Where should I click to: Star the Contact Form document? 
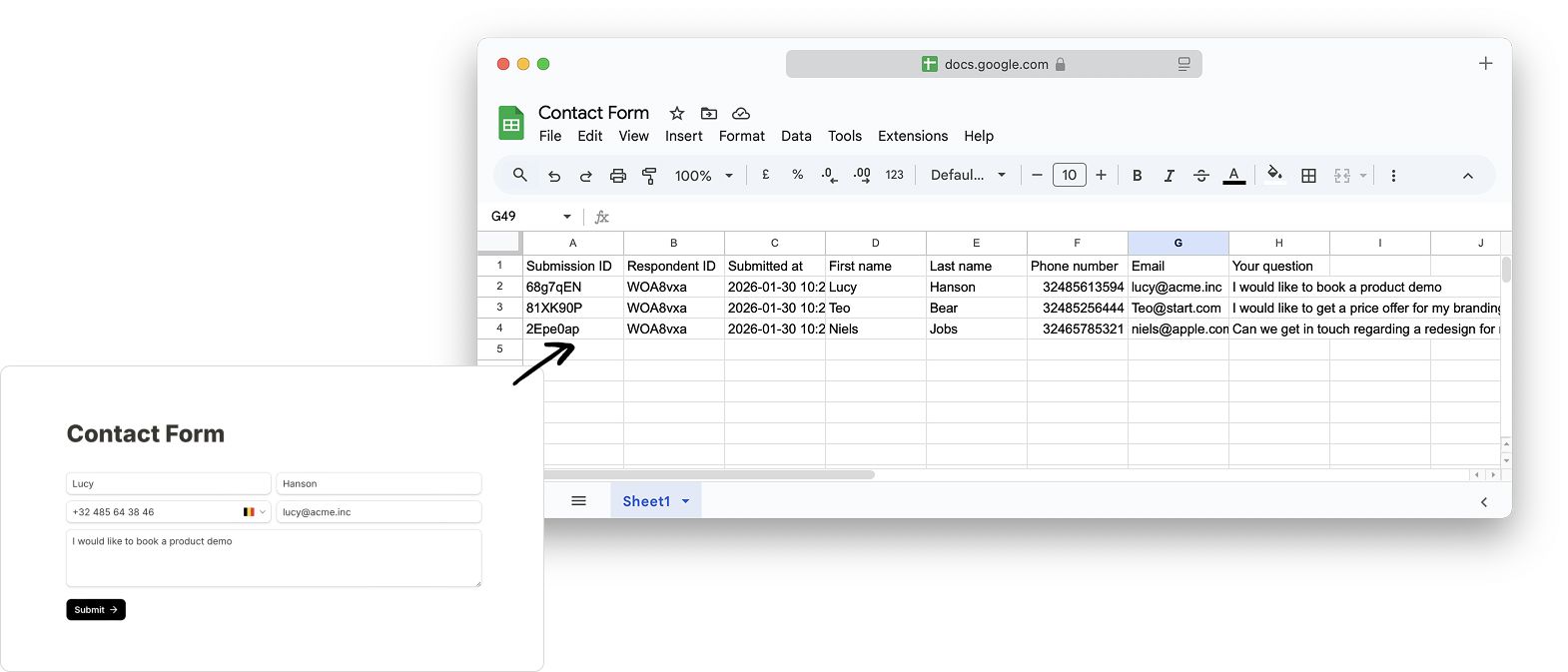[677, 113]
